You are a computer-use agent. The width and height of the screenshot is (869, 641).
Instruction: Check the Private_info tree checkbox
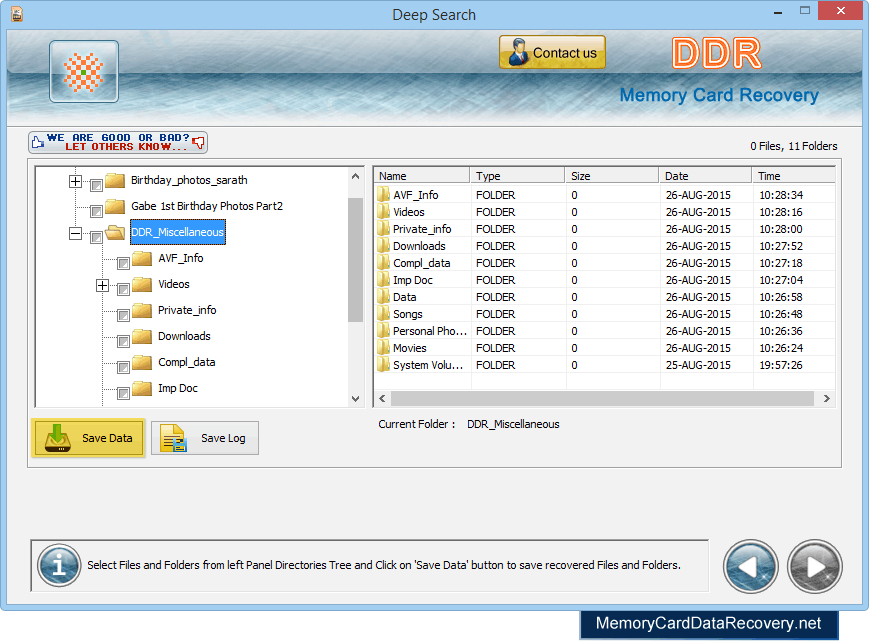pyautogui.click(x=123, y=315)
